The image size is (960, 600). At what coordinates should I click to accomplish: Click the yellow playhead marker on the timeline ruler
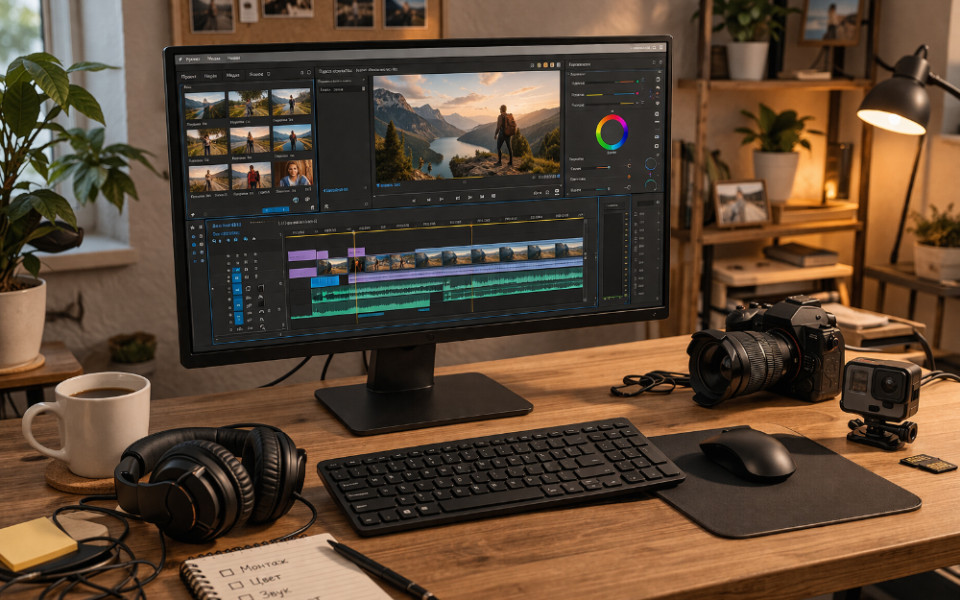click(x=354, y=233)
